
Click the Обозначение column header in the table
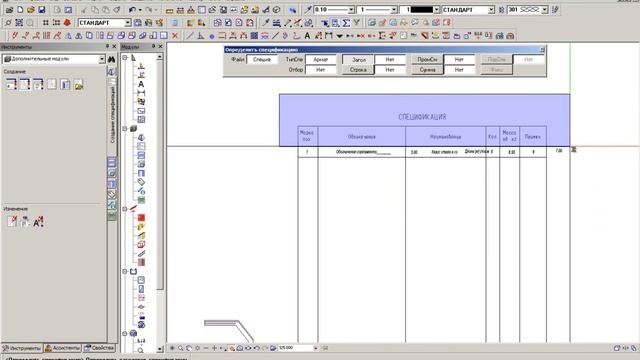[362, 137]
